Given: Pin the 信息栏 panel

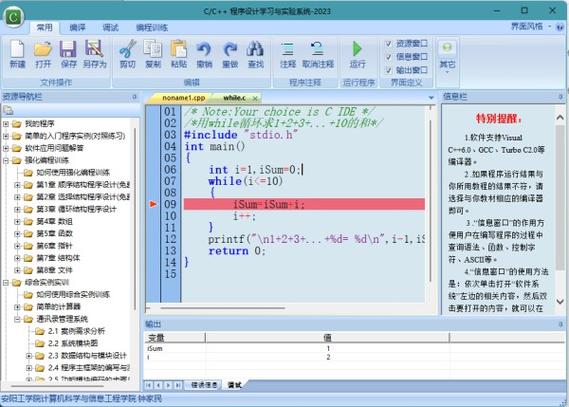Looking at the screenshot, I should [x=561, y=96].
